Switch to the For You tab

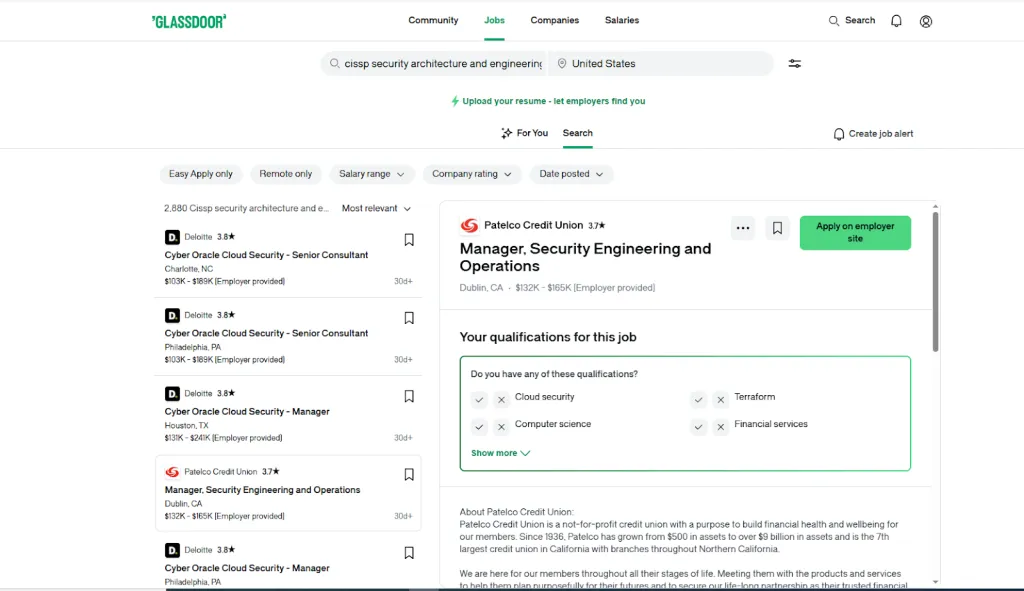point(525,133)
